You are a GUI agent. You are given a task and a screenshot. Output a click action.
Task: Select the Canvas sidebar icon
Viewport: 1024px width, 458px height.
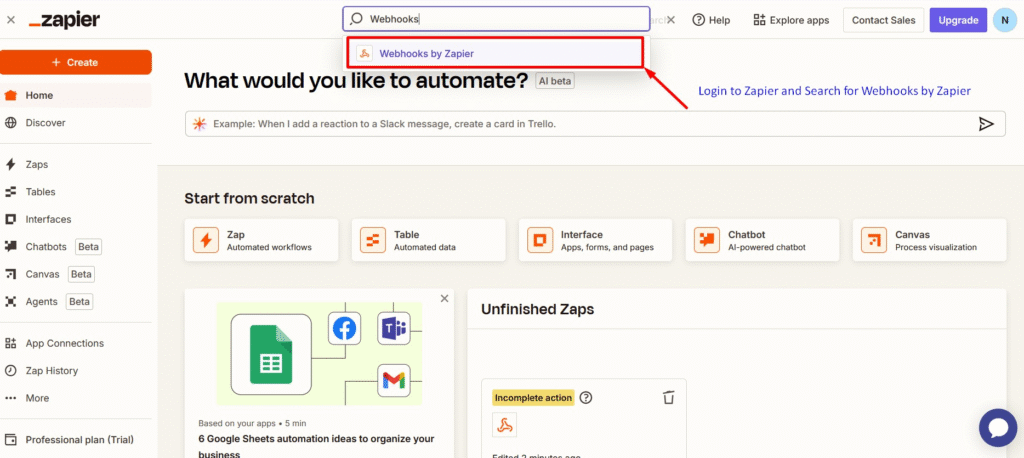click(10, 274)
